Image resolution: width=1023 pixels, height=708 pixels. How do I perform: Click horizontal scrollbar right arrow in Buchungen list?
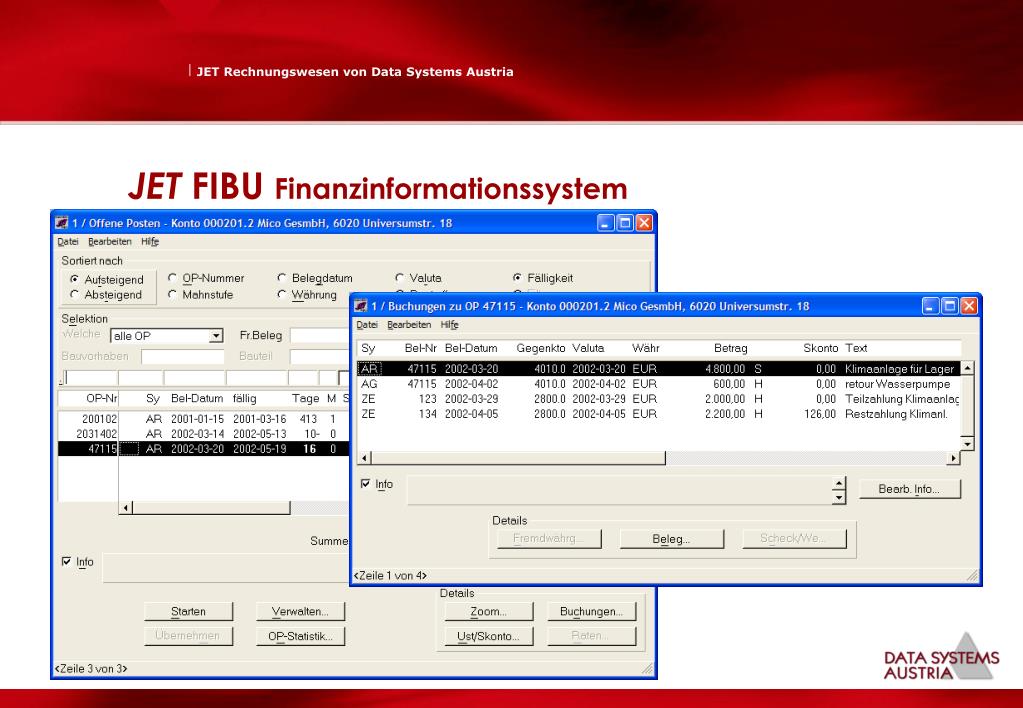coord(954,458)
